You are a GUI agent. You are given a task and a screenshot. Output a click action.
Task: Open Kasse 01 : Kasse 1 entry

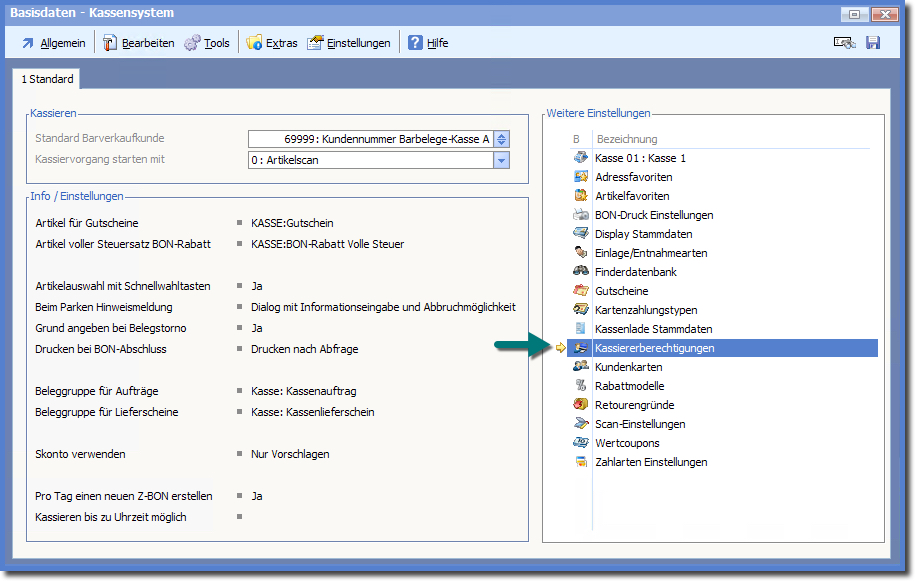[640, 158]
